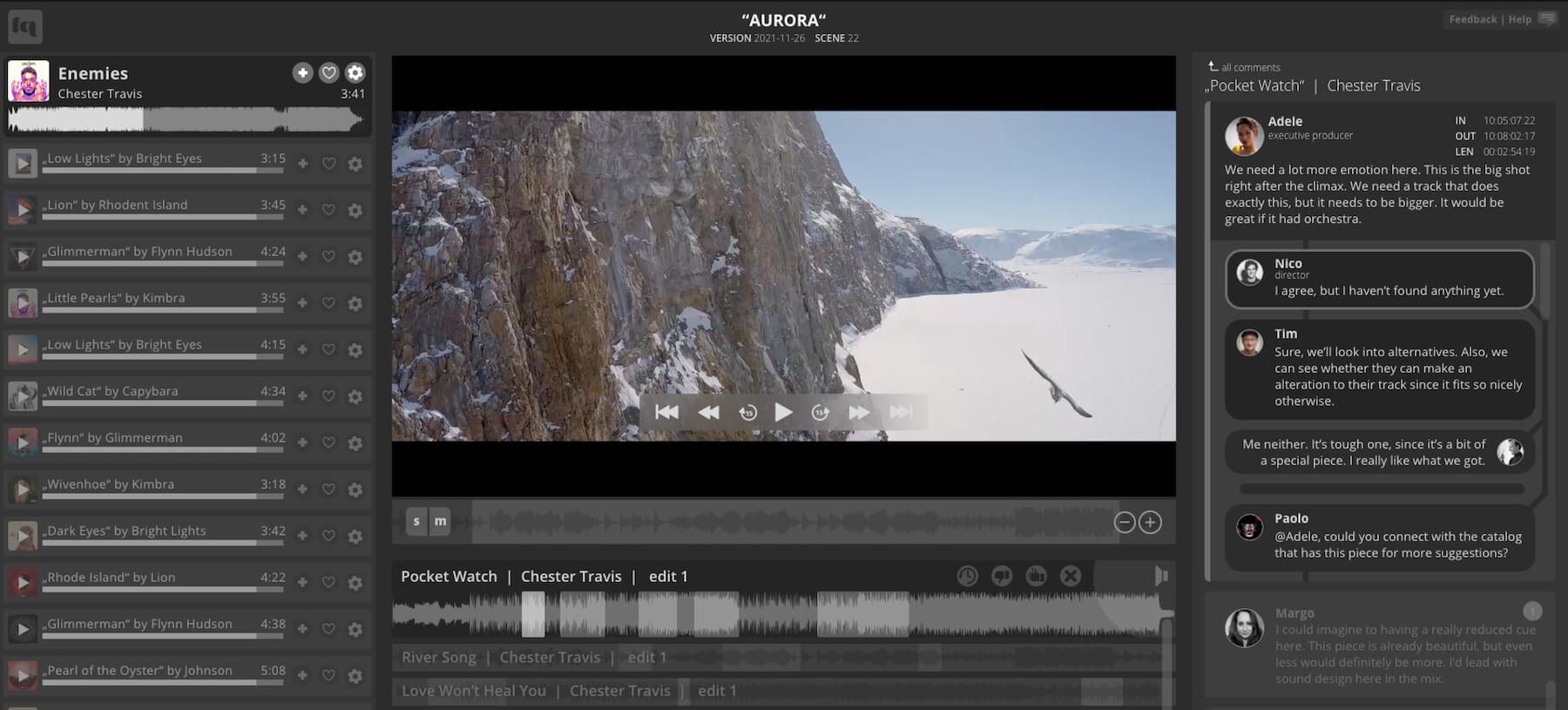
Task: Open settings gear for Wild Cat track
Action: [x=355, y=396]
